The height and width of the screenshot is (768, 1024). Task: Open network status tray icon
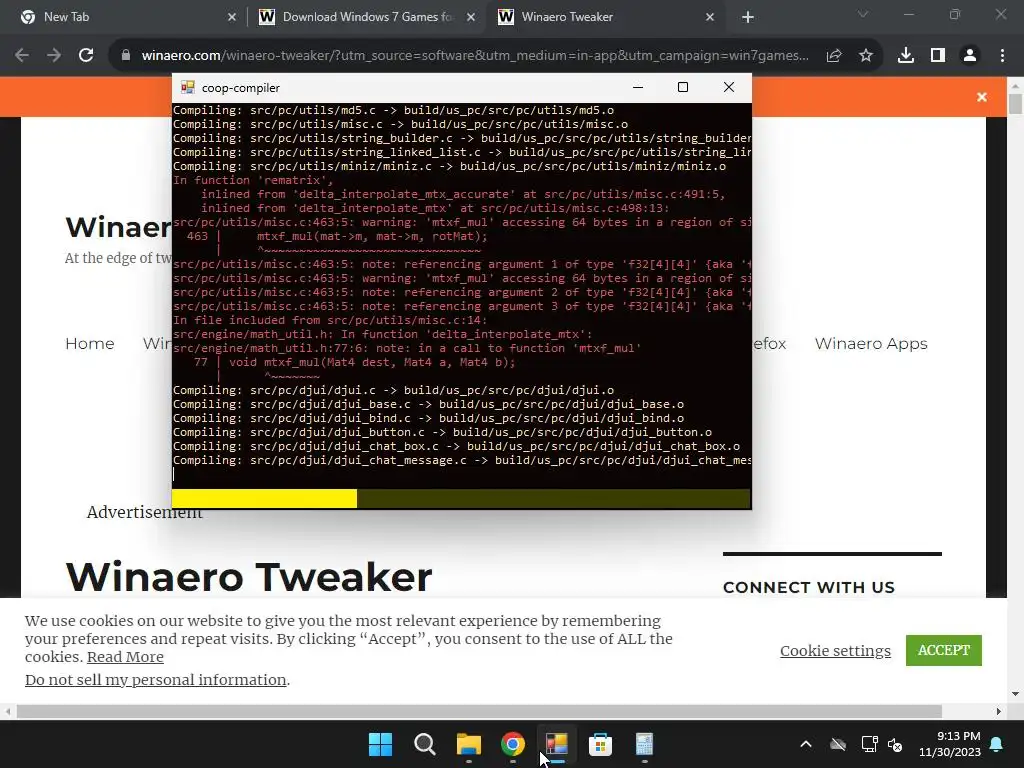[x=869, y=744]
